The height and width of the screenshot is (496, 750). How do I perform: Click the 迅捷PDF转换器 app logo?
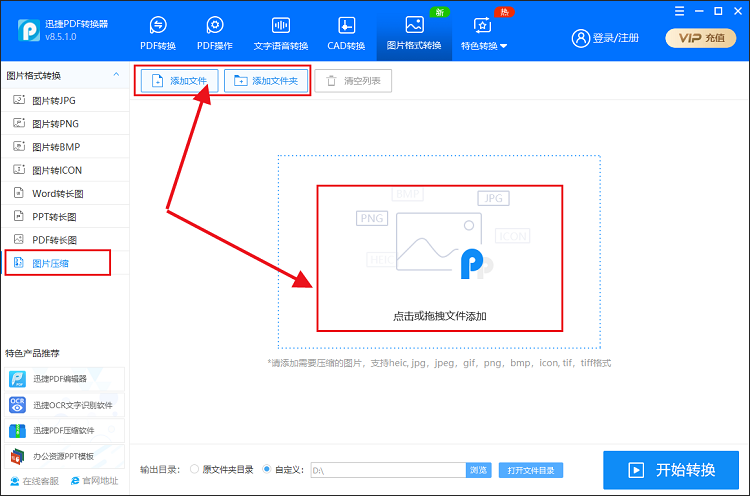pos(29,30)
